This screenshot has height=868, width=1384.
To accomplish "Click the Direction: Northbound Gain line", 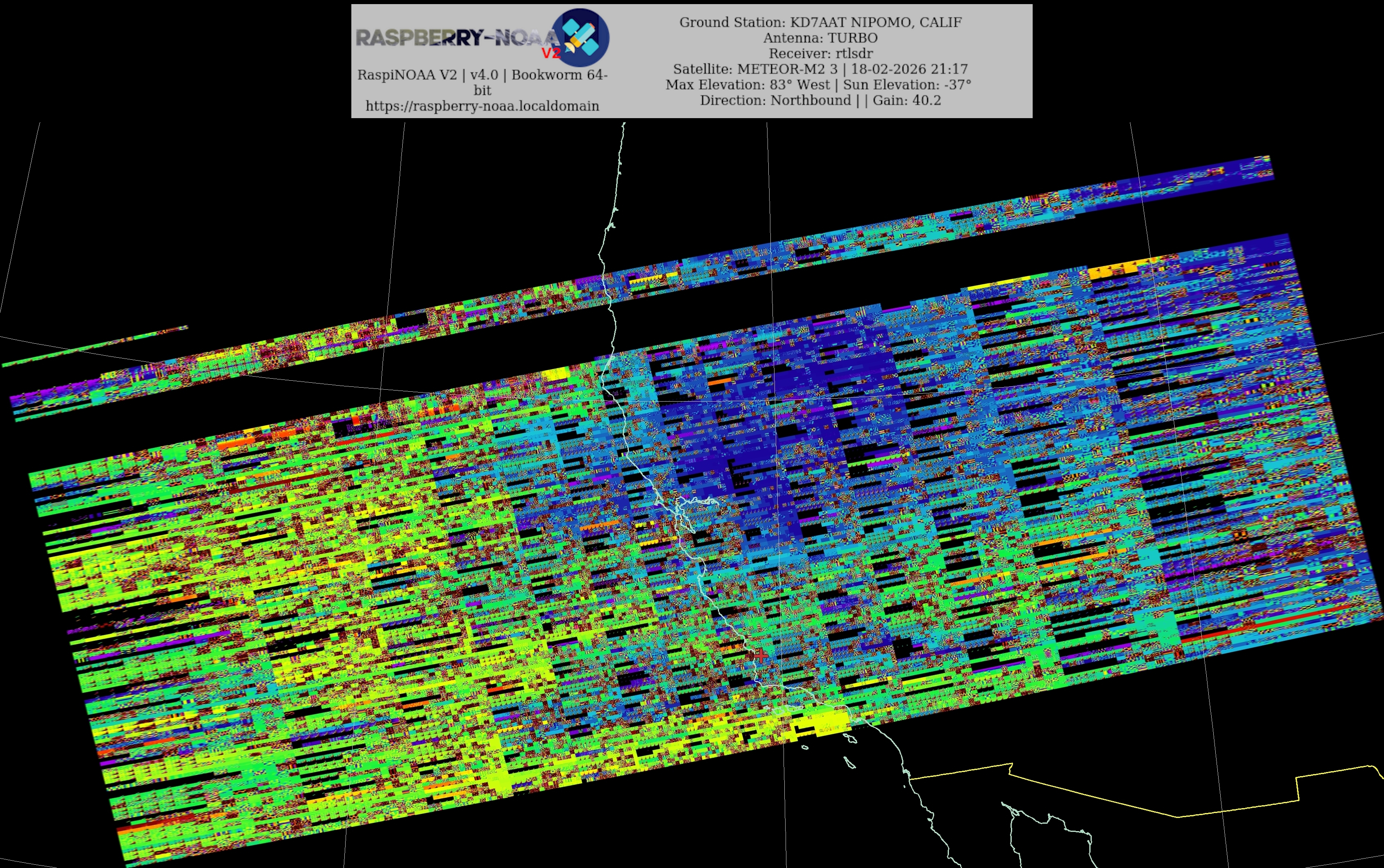I will click(820, 100).
